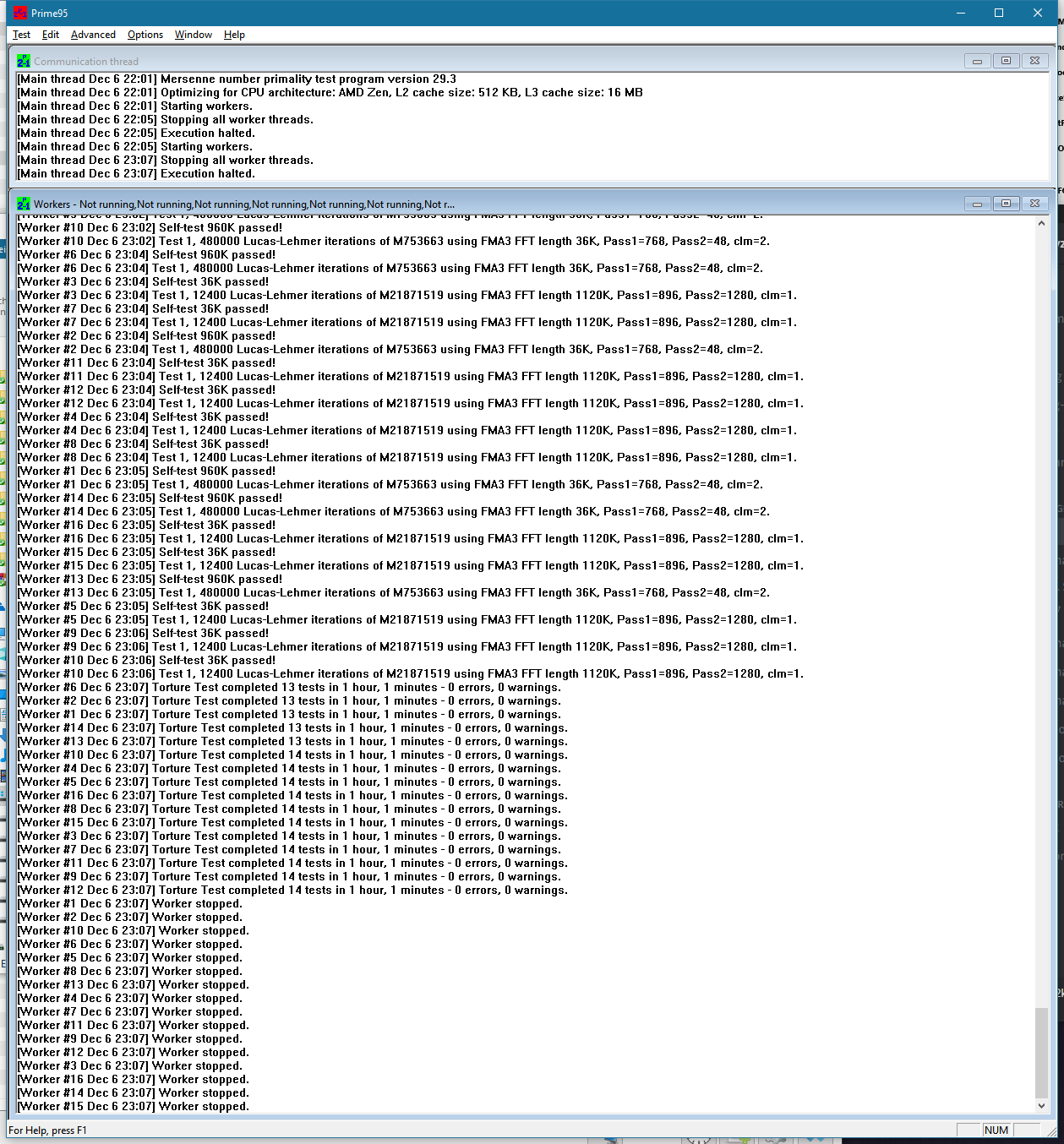Click the Workers window scroll down arrow
1064x1144 pixels.
click(1041, 1105)
